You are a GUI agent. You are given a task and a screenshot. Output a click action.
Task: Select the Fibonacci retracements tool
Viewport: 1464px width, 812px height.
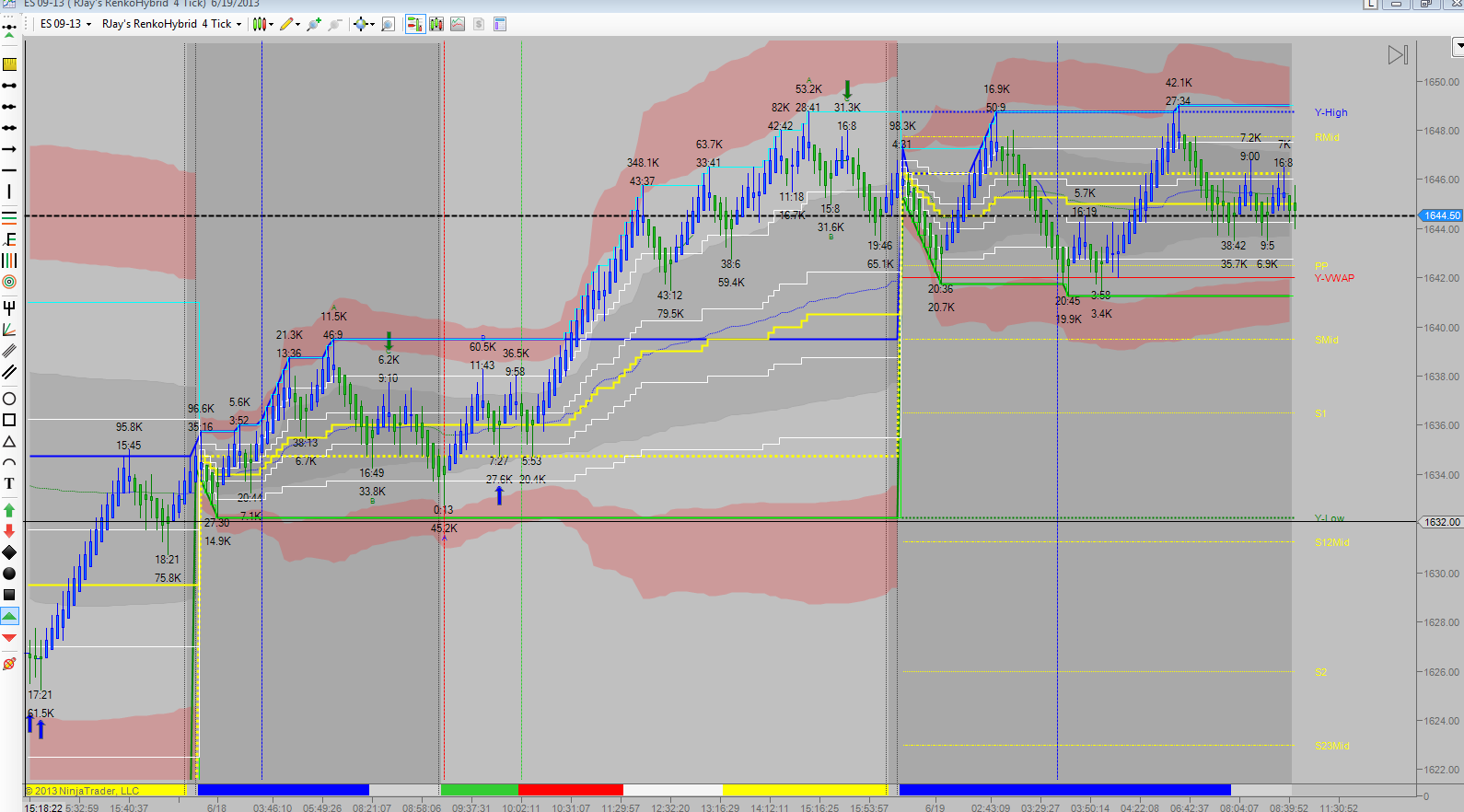tap(9, 217)
